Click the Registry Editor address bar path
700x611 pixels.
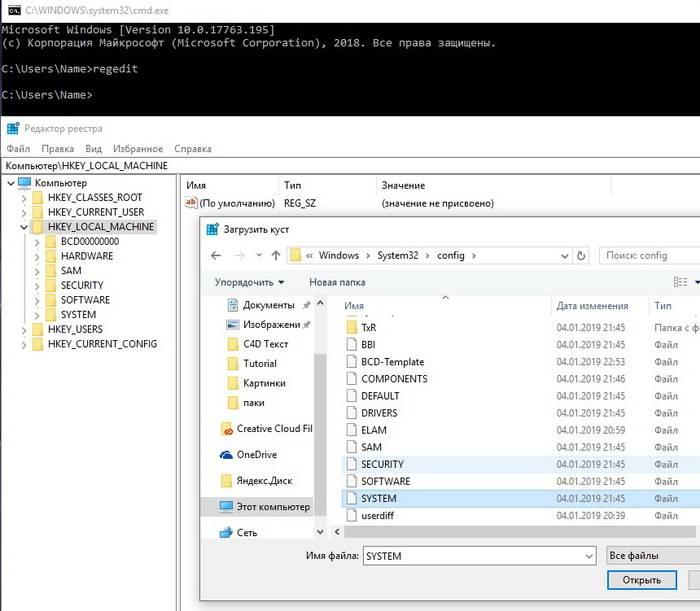[87, 166]
